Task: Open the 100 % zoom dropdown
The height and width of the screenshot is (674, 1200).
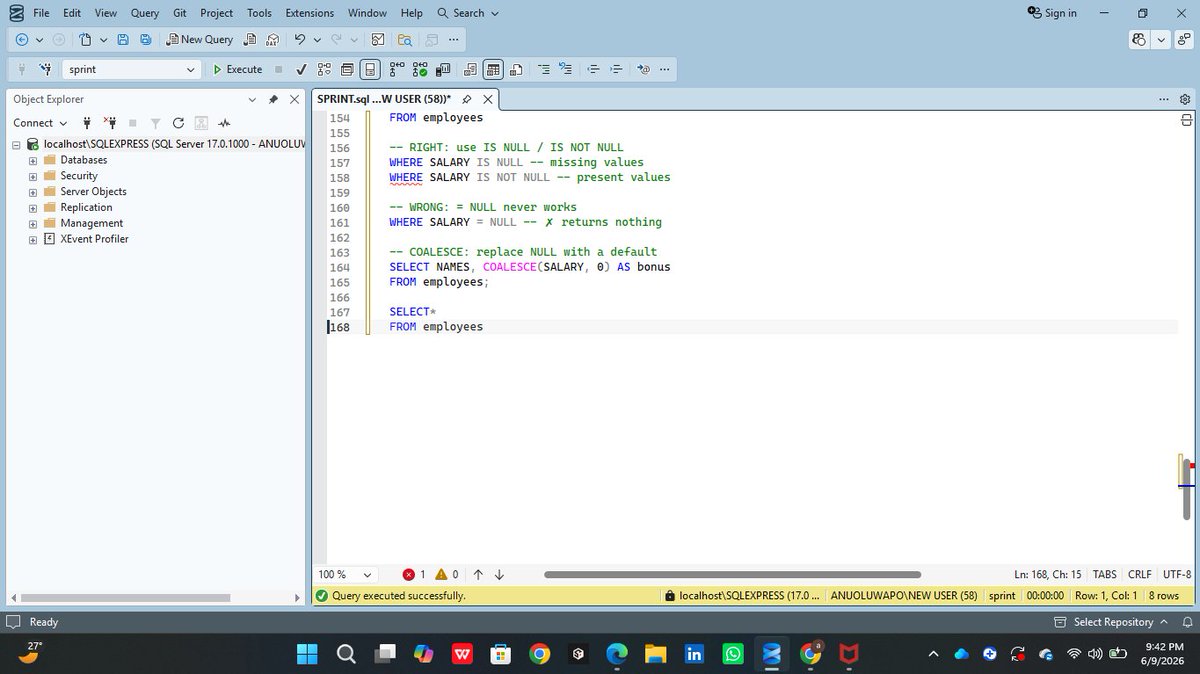Action: [367, 574]
